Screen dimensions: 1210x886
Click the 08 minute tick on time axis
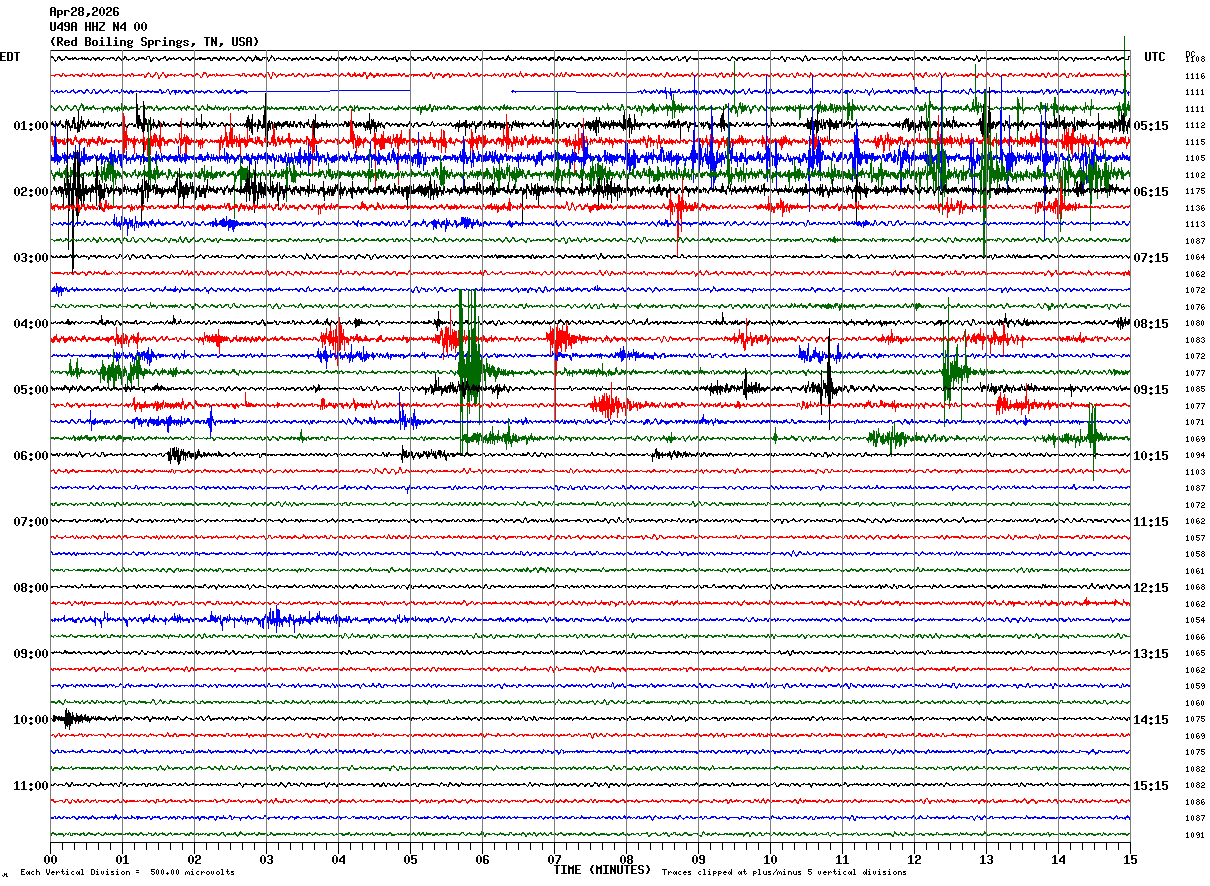(626, 859)
